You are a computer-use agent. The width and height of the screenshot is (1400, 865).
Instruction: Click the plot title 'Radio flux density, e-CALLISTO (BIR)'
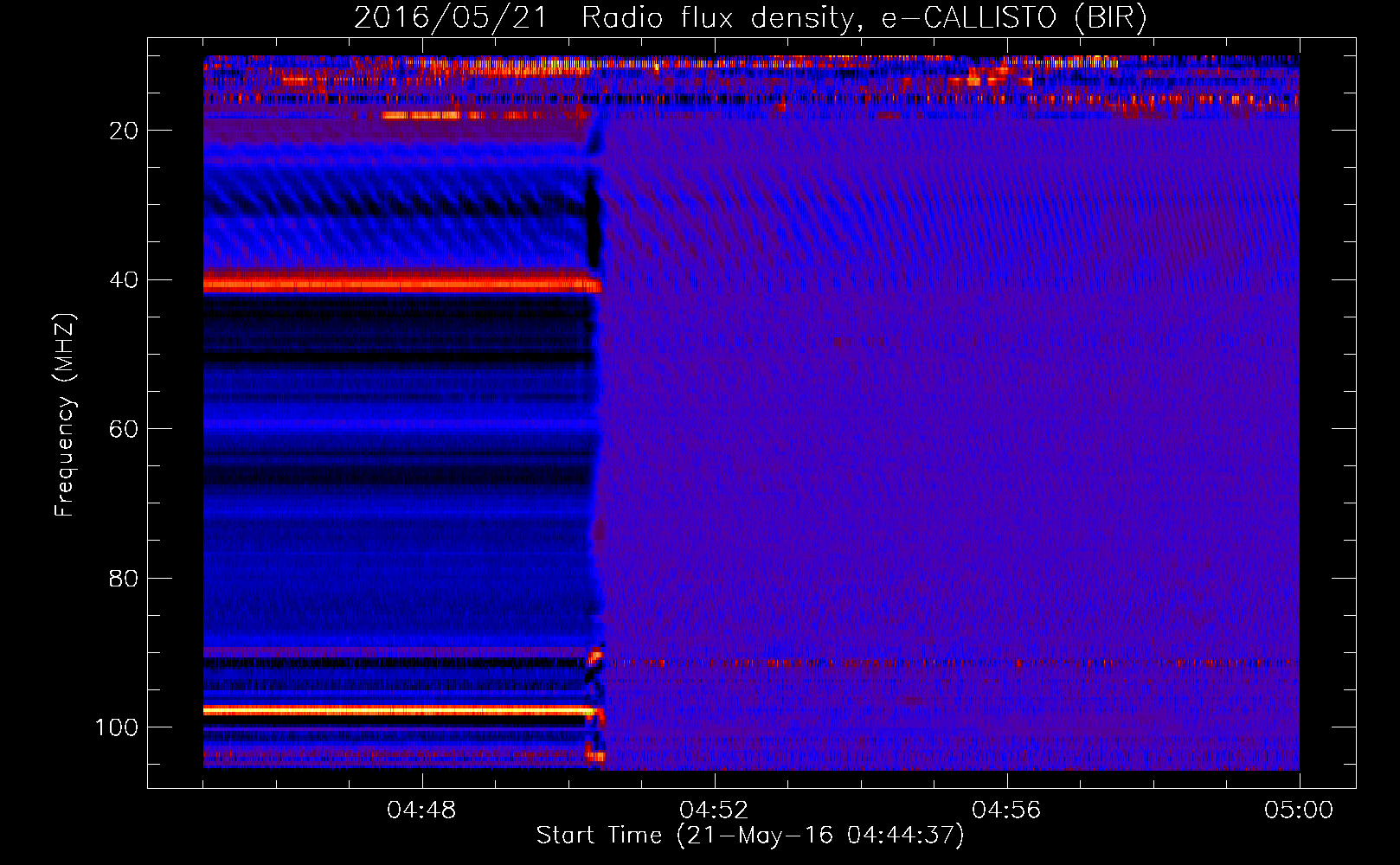tap(864, 18)
